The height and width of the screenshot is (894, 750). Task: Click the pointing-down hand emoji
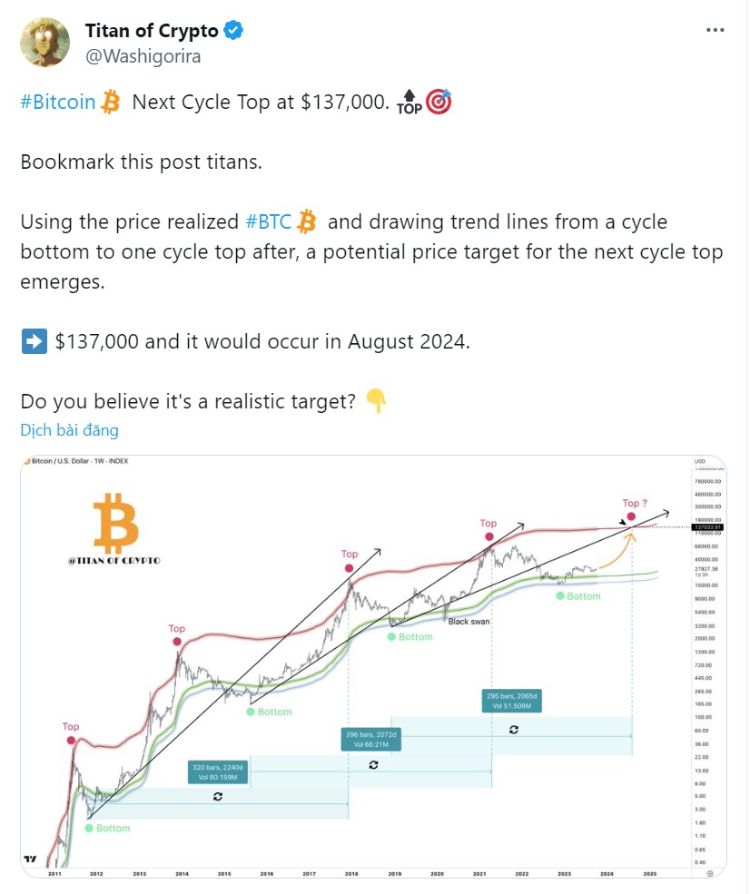pyautogui.click(x=376, y=402)
